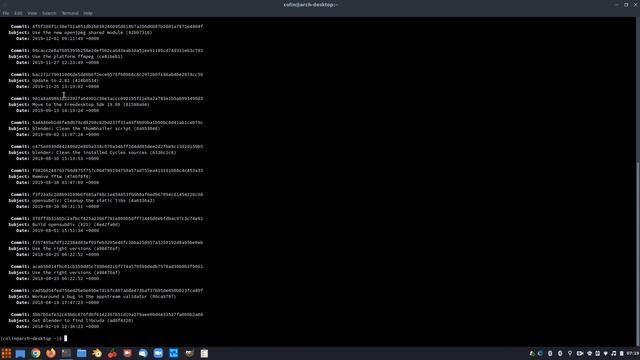
Task: Open the cherries icon app in the taskbar
Action: [x=112, y=353]
